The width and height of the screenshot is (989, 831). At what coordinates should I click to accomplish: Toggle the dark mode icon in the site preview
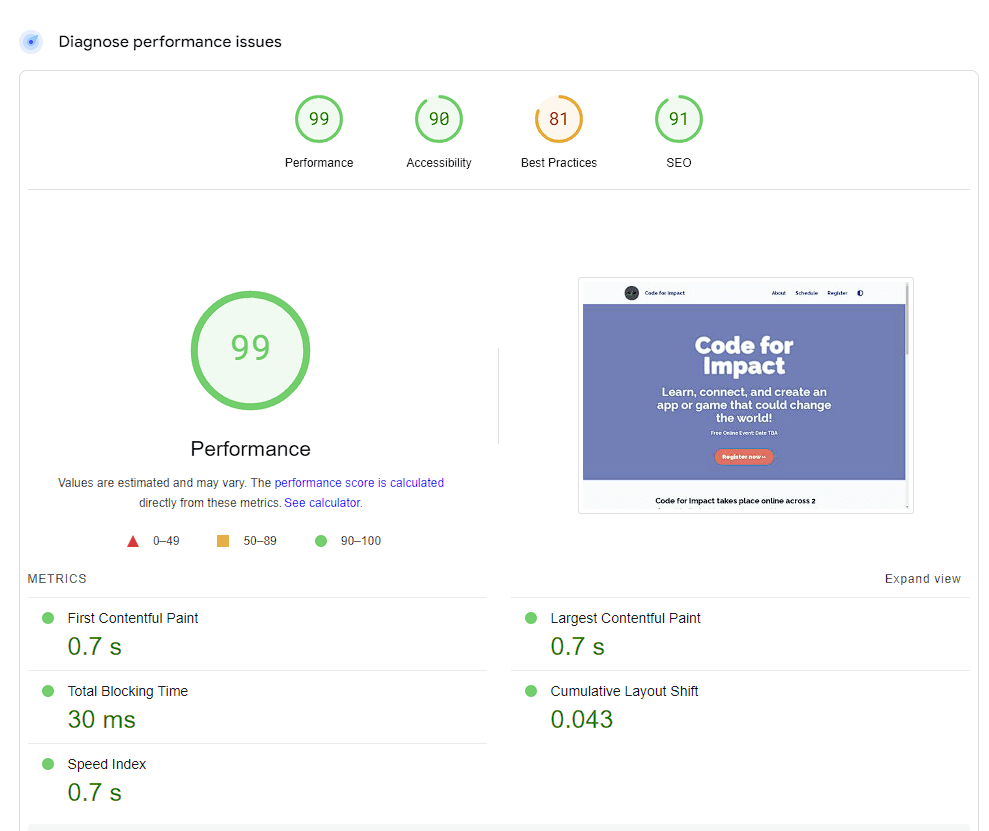(x=860, y=293)
